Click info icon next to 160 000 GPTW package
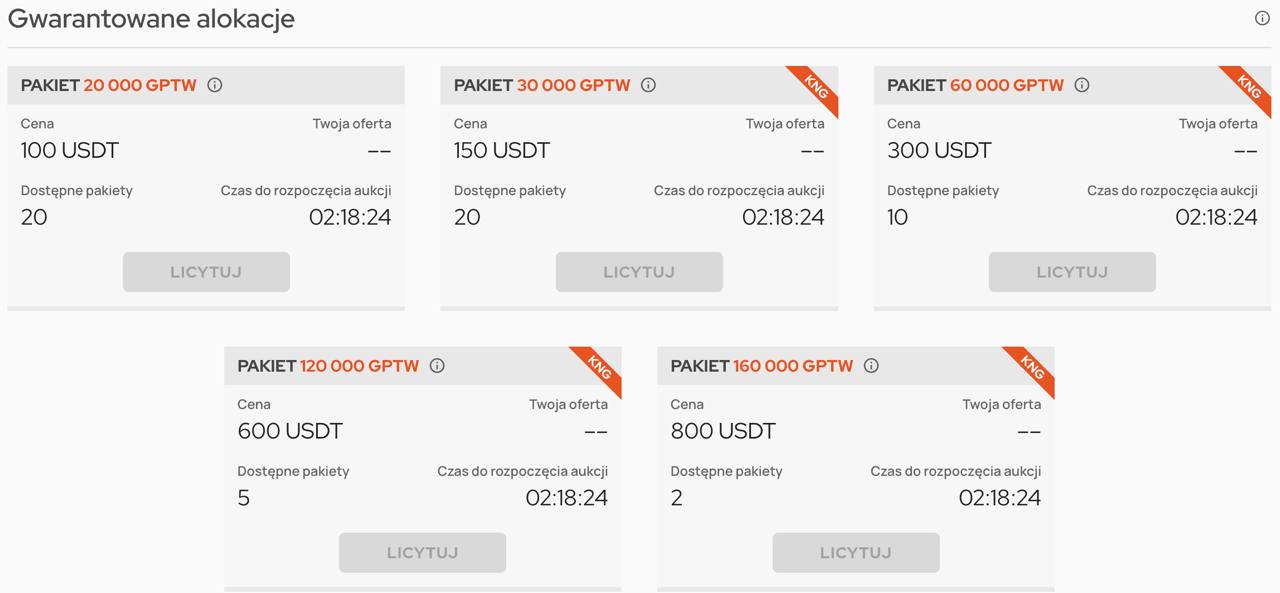The width and height of the screenshot is (1280, 593). [x=871, y=366]
